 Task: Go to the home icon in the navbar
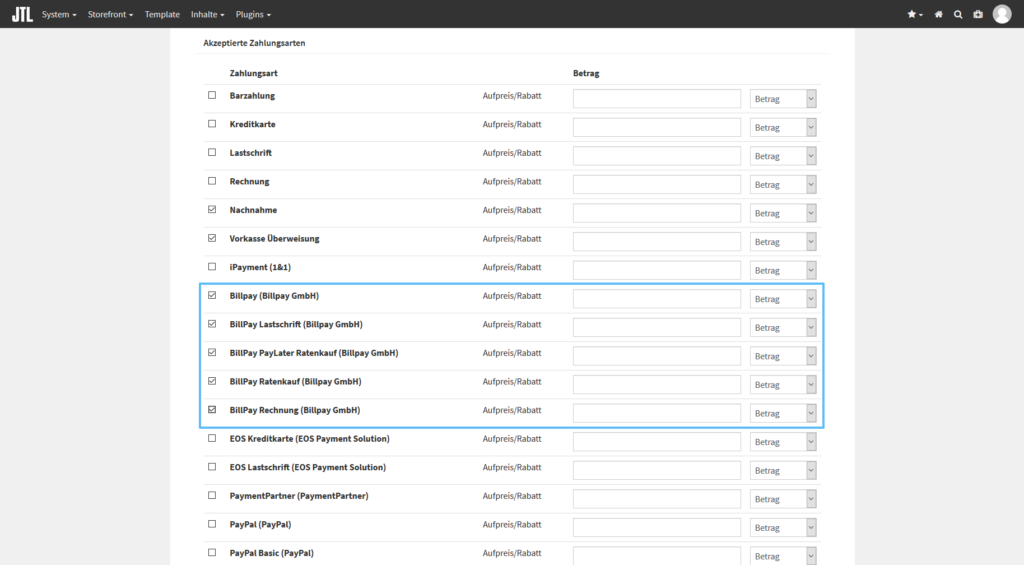(x=938, y=15)
